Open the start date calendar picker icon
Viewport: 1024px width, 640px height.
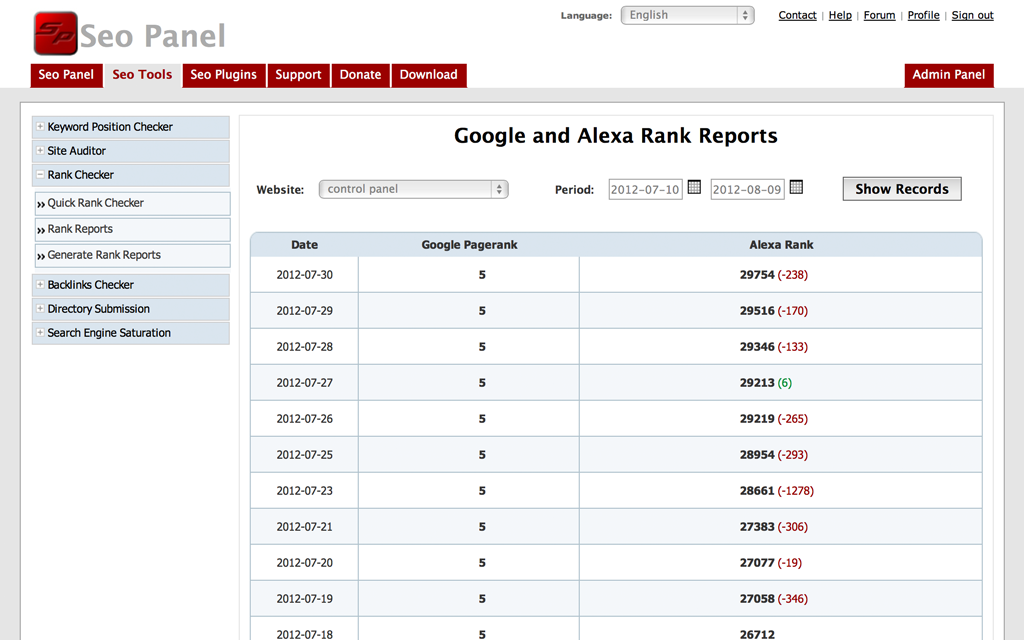(x=694, y=187)
